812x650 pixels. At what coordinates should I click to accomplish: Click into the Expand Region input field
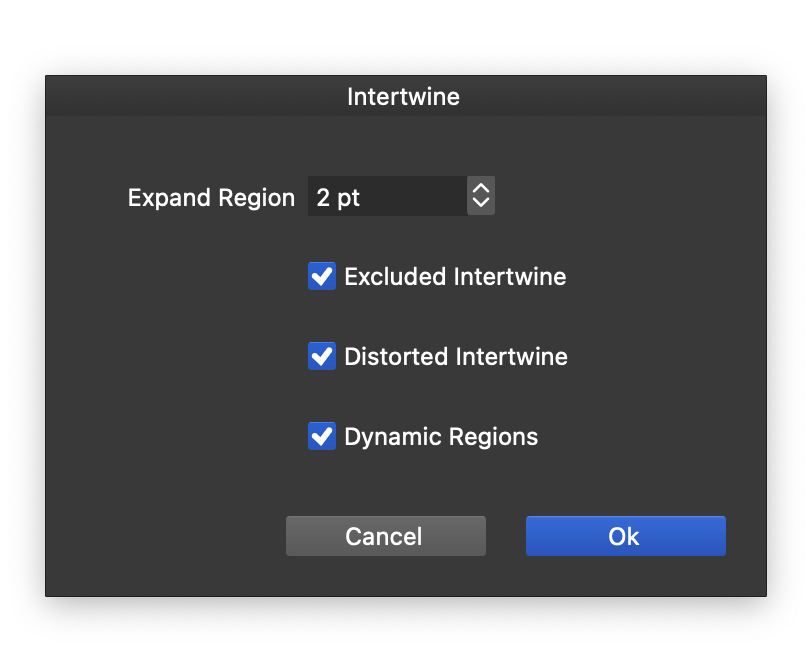386,197
